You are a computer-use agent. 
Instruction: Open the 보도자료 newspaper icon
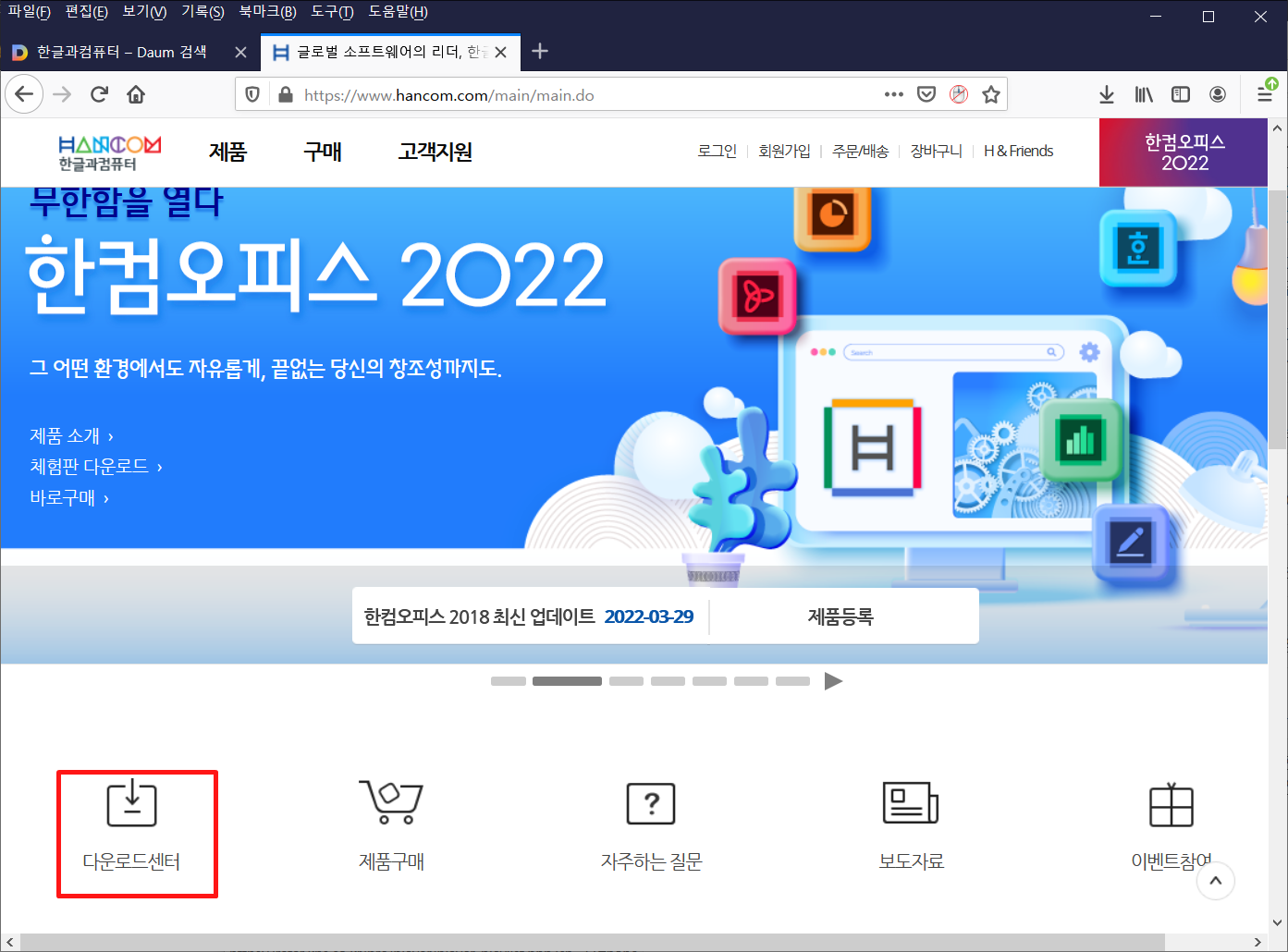click(911, 802)
